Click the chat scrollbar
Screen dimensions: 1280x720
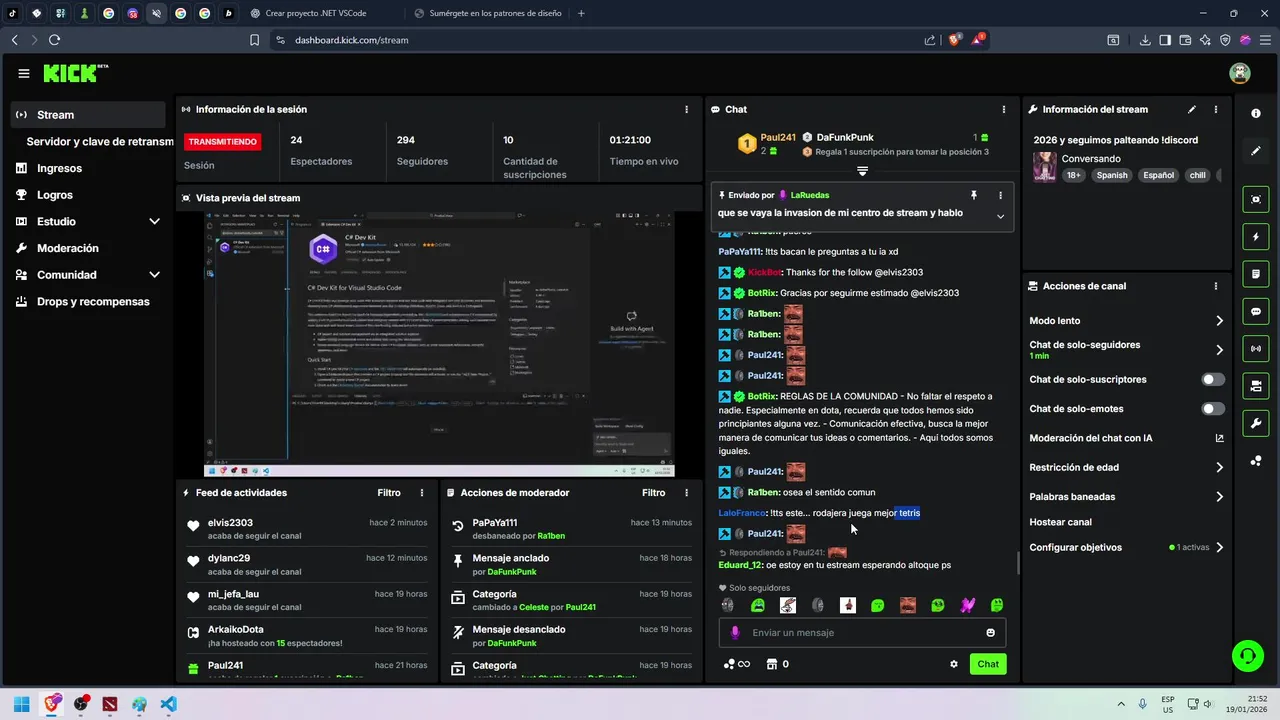click(x=1018, y=563)
